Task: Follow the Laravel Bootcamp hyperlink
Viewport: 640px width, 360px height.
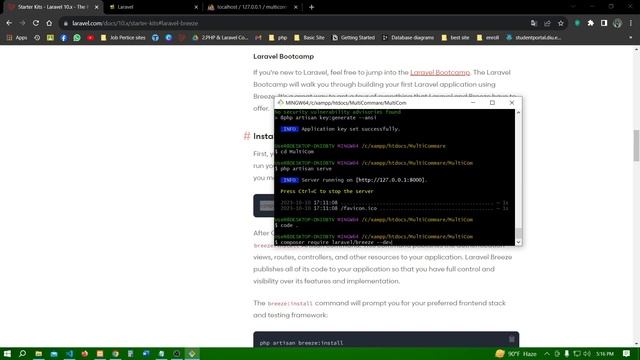Action: coord(440,72)
